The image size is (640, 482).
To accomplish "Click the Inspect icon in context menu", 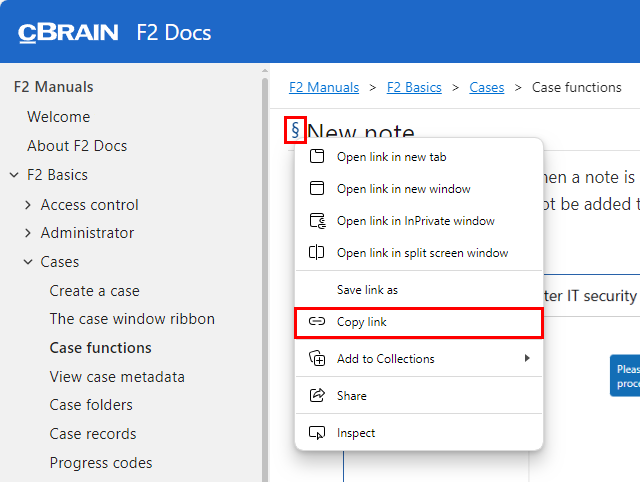I will click(x=317, y=433).
